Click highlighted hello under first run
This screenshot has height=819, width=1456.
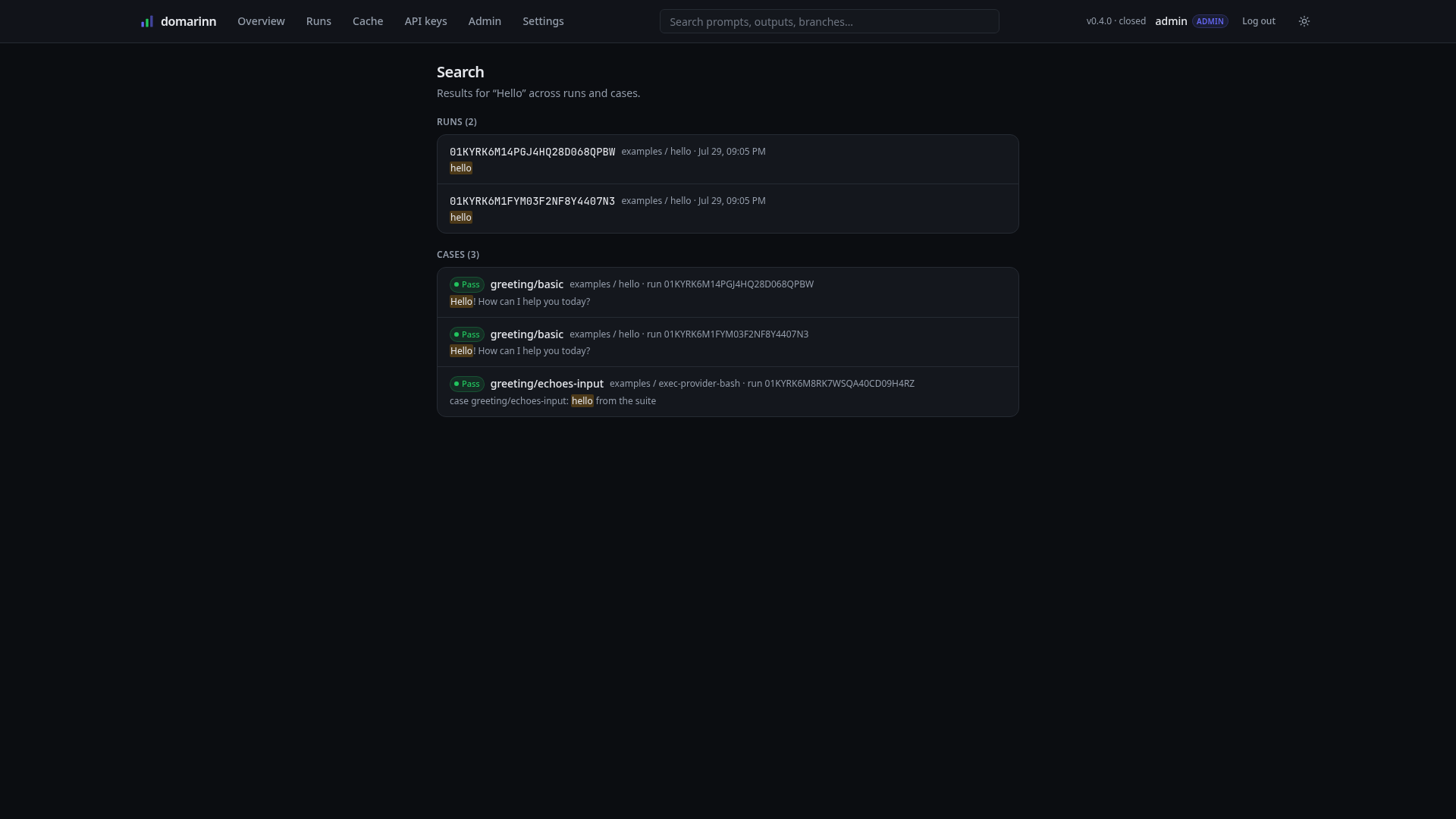pos(461,168)
